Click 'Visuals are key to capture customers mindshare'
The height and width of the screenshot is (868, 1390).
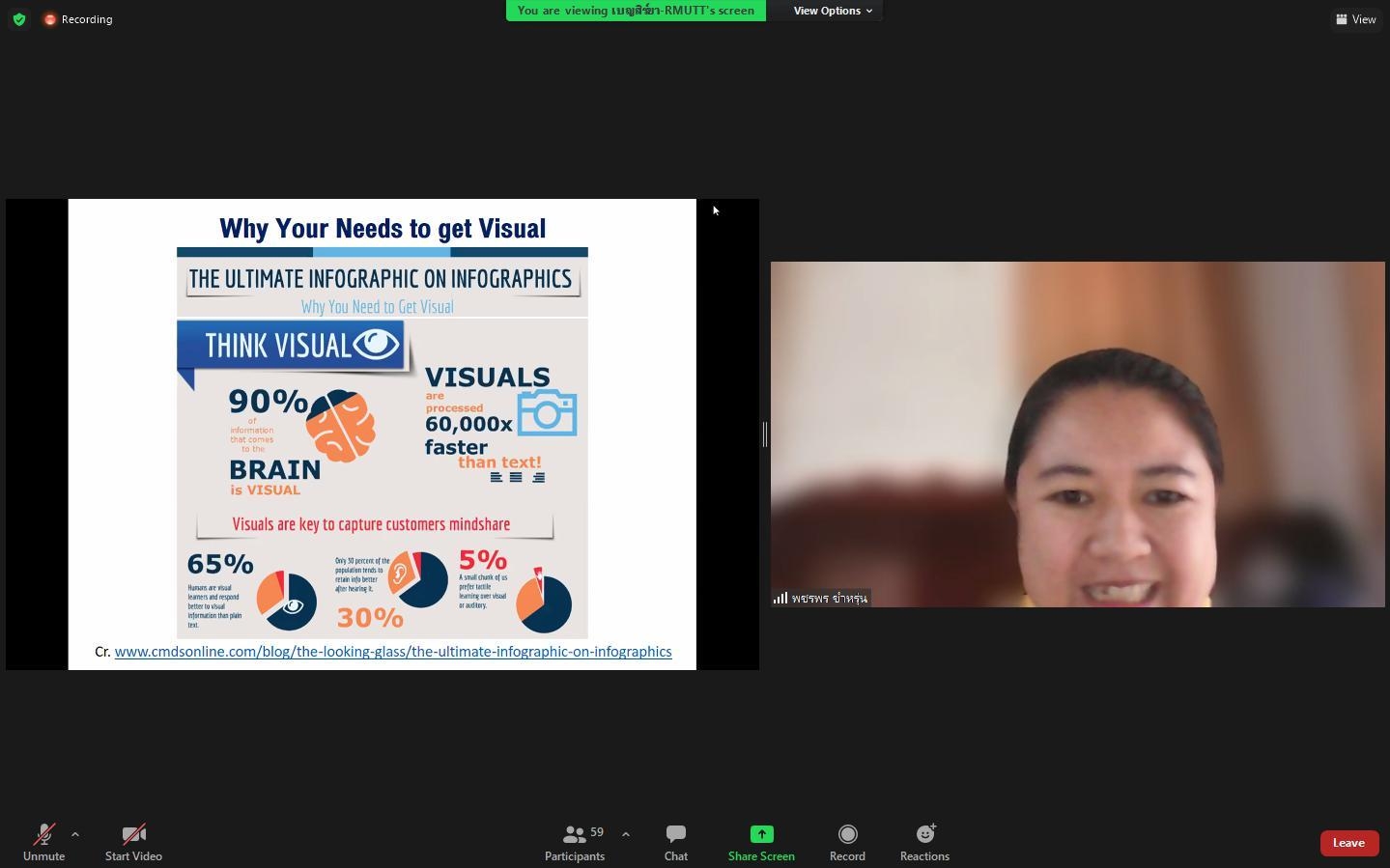click(x=371, y=524)
